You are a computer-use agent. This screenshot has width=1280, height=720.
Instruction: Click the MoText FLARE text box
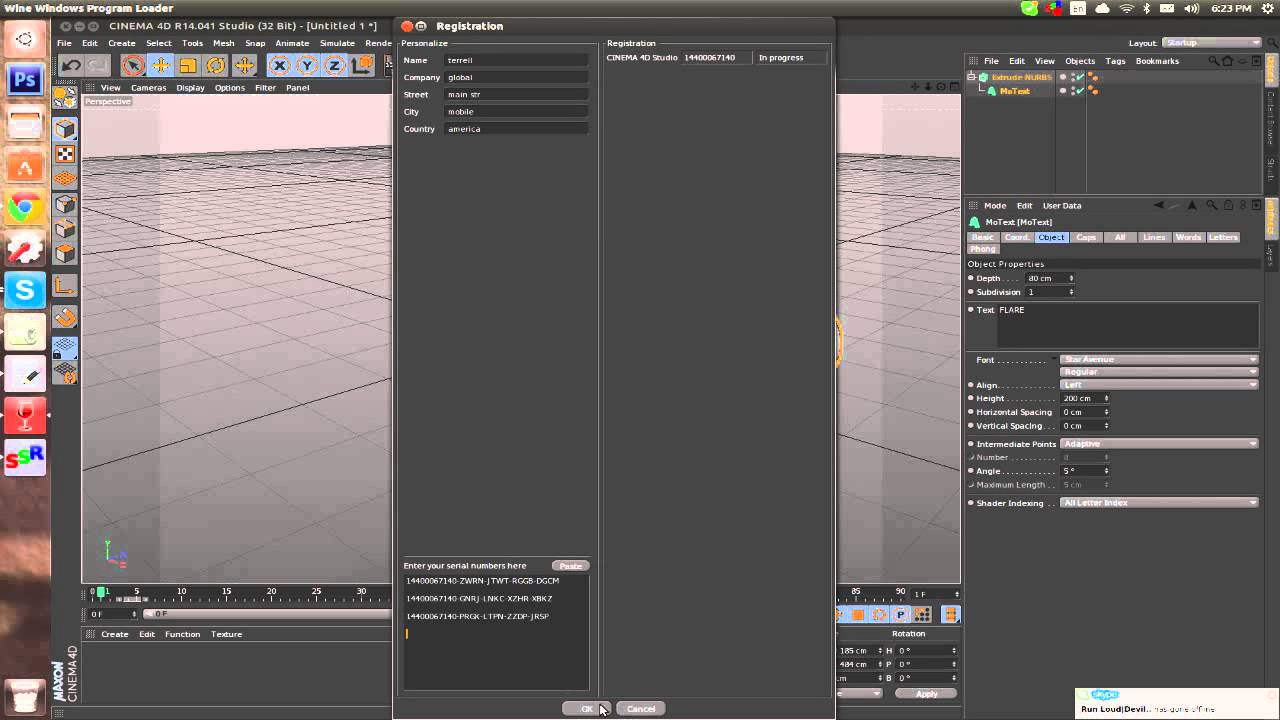1127,326
